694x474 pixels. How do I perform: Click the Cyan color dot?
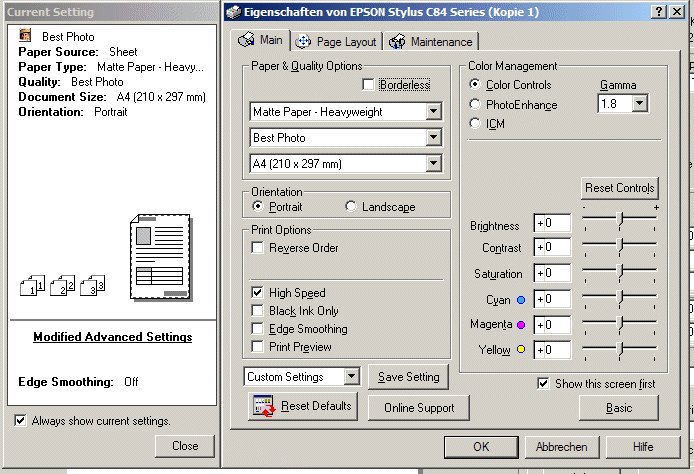pos(521,300)
